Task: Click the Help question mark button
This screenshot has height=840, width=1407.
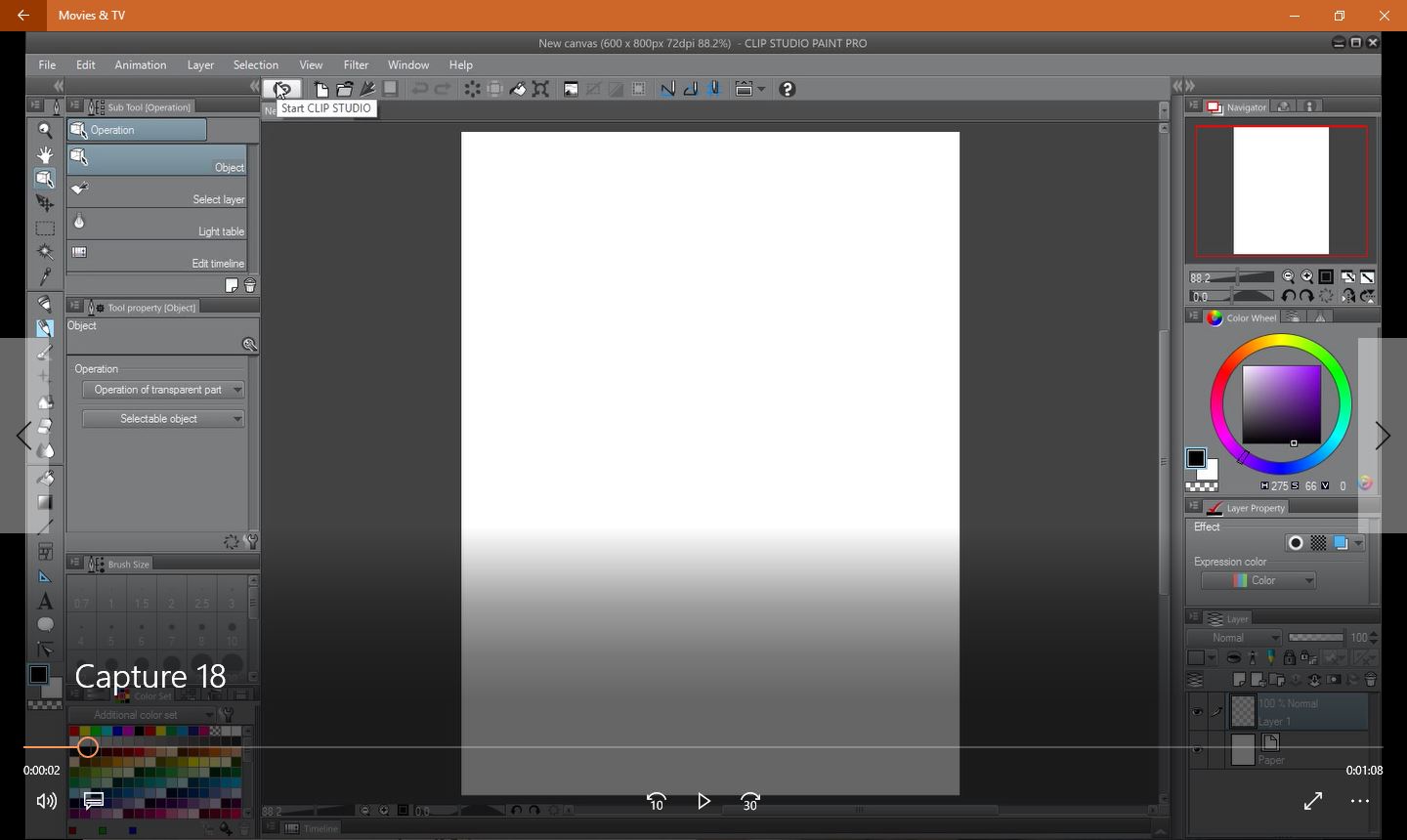Action: (788, 89)
